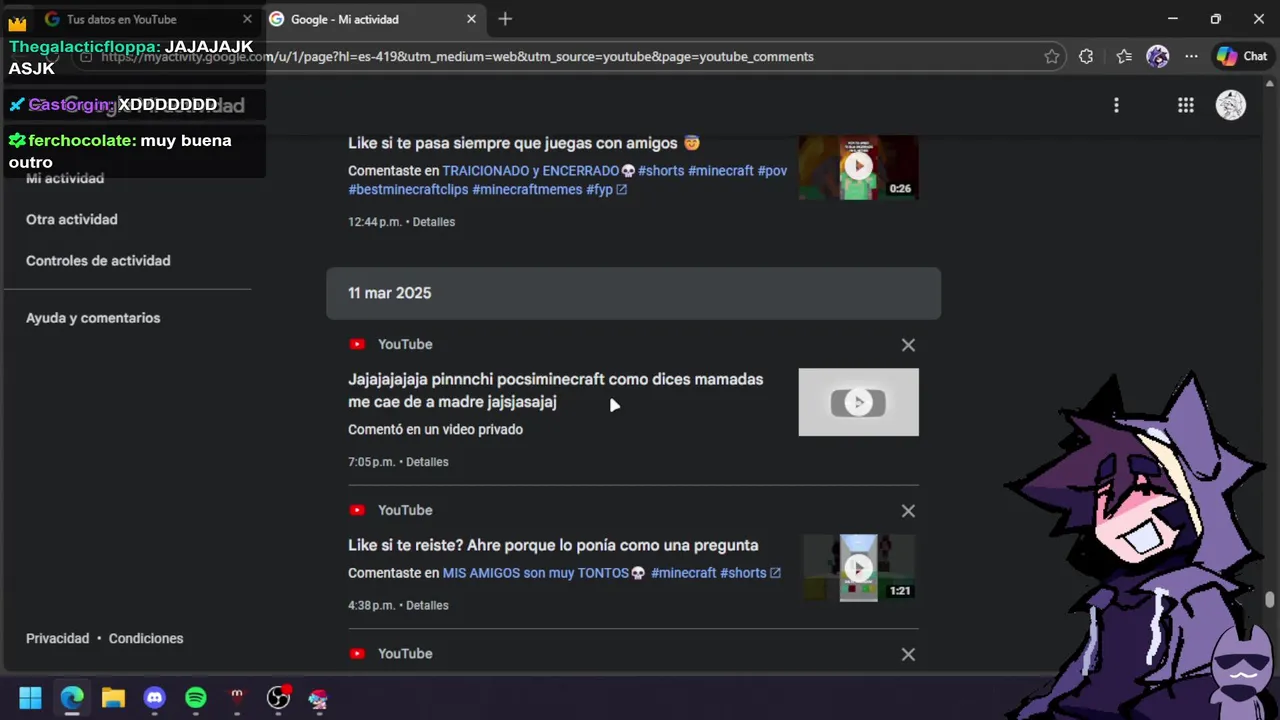1280x720 pixels.
Task: Open Microsoft Edge from the taskbar
Action: tap(72, 698)
